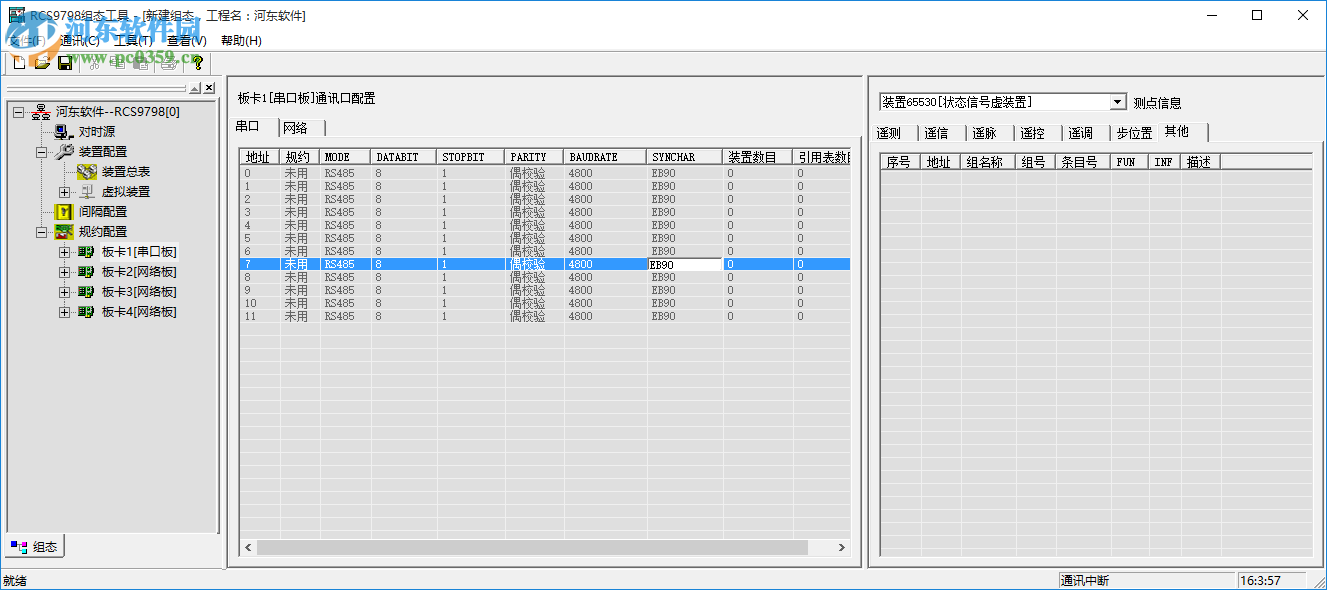1327x590 pixels.
Task: Select the 对时源 clock icon in the tree
Action: click(60, 131)
